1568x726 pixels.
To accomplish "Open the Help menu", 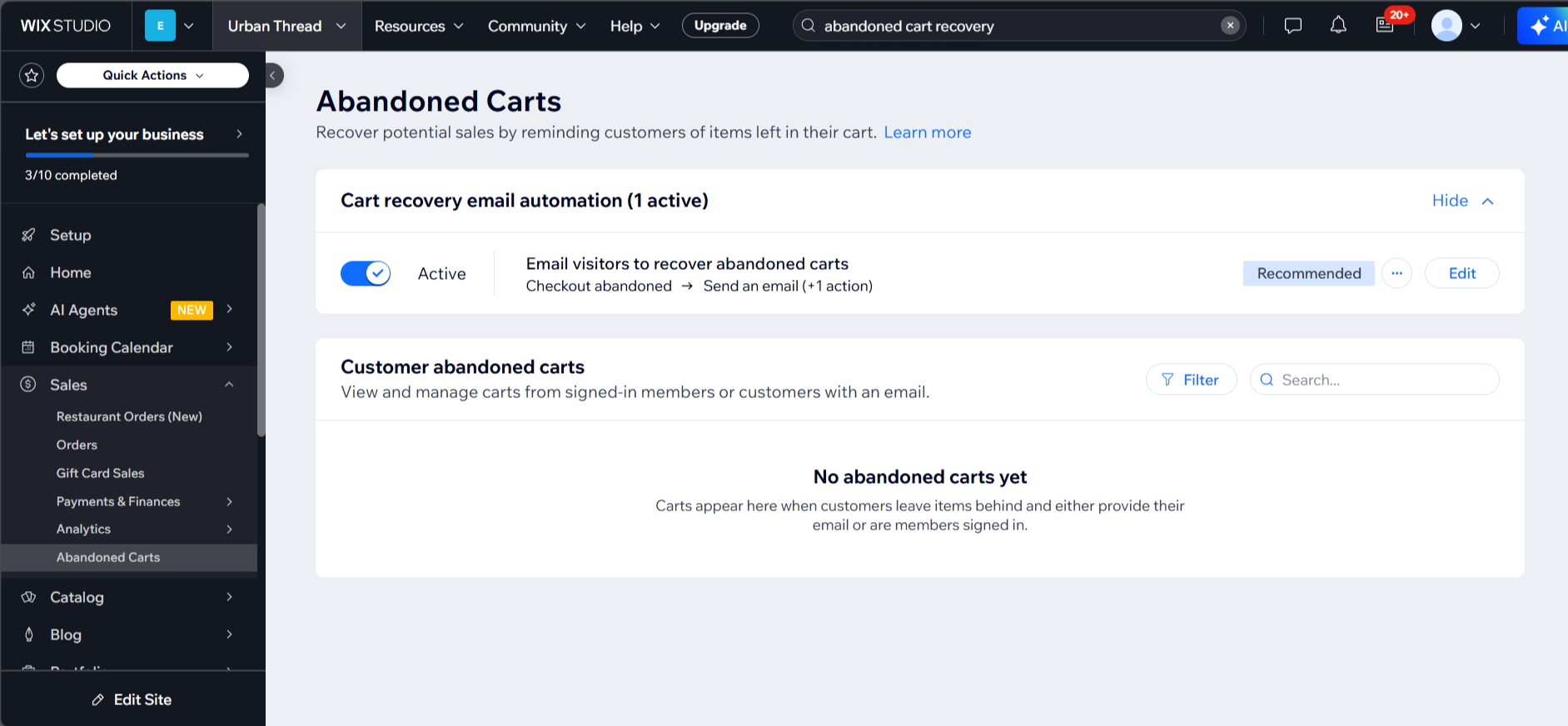I will [x=635, y=26].
